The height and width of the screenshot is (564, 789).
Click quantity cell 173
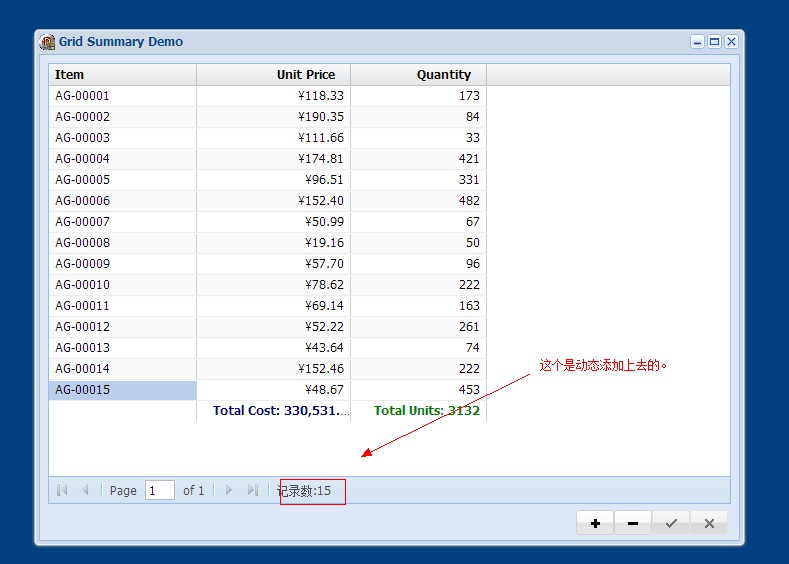click(418, 96)
